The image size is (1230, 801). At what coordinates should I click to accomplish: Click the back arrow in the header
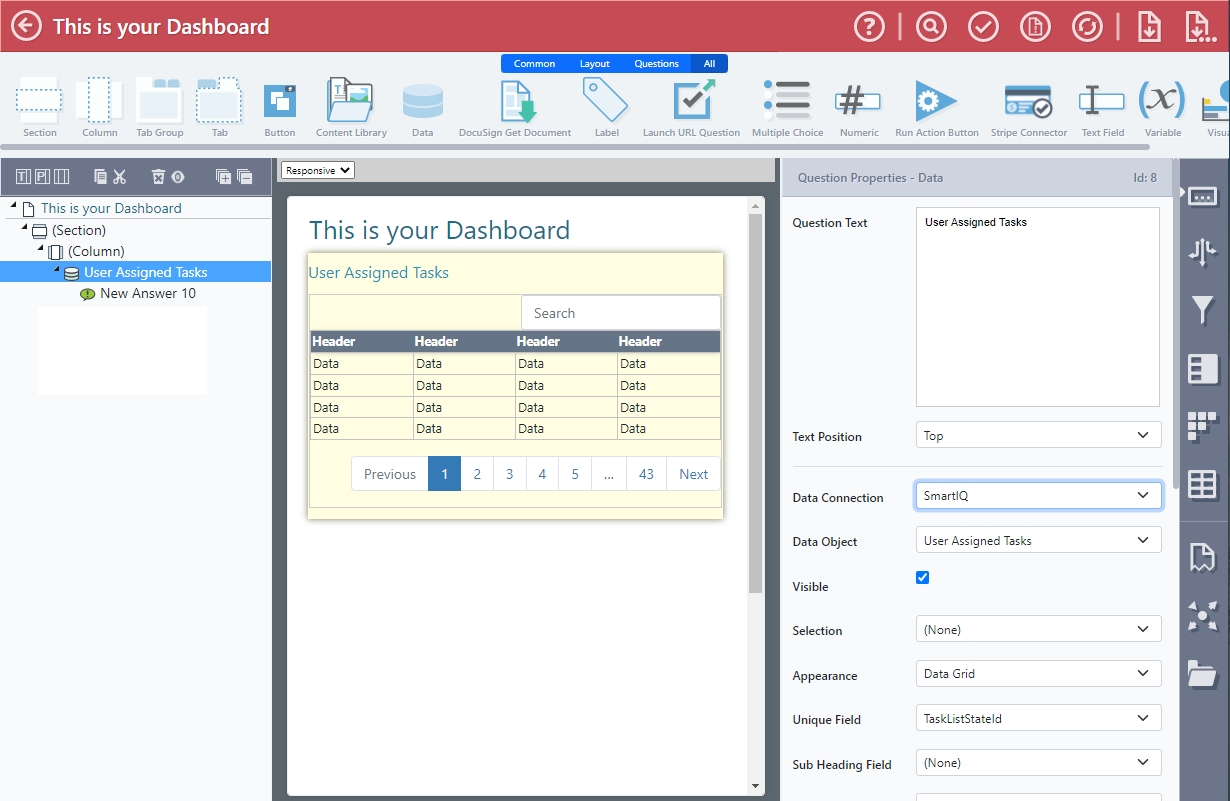click(27, 26)
